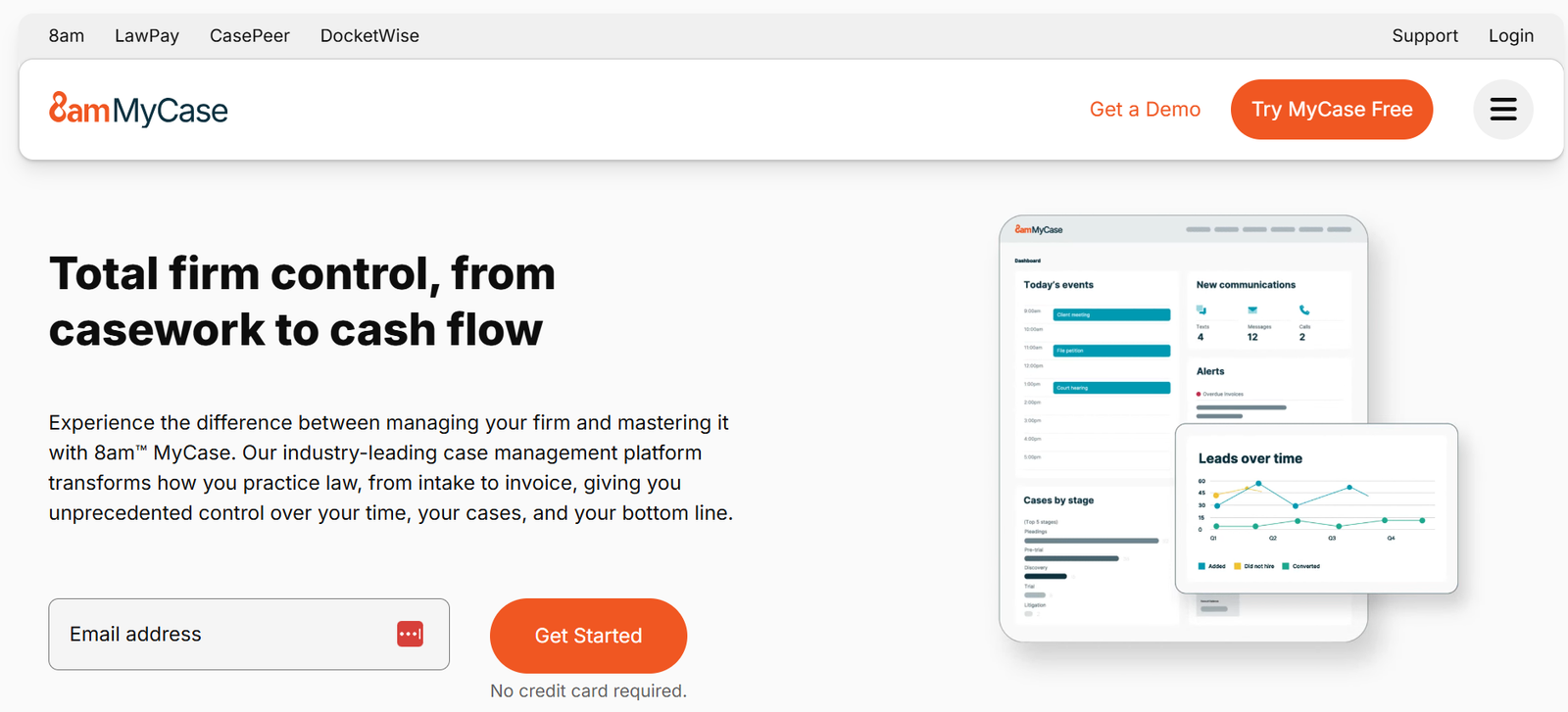Click the red overdue invoices alert dot
Image resolution: width=1568 pixels, height=712 pixels.
1199,394
